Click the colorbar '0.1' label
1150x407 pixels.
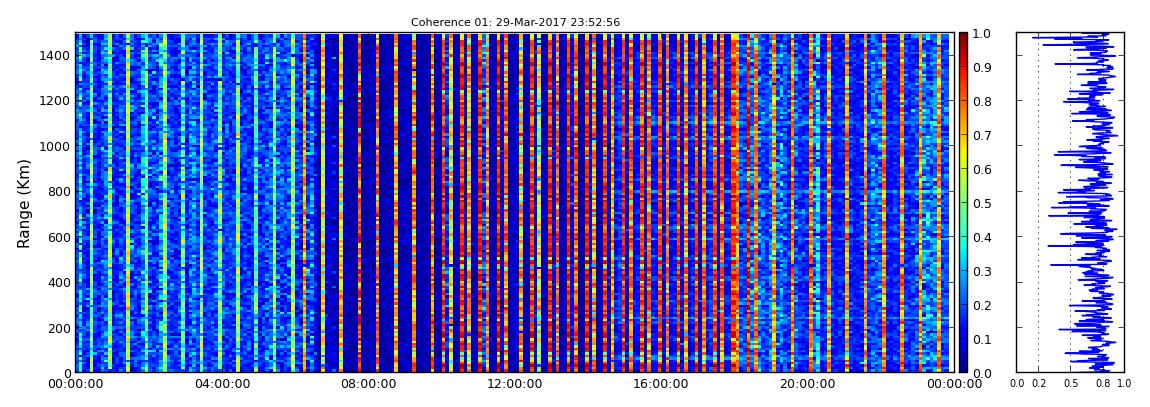(981, 339)
